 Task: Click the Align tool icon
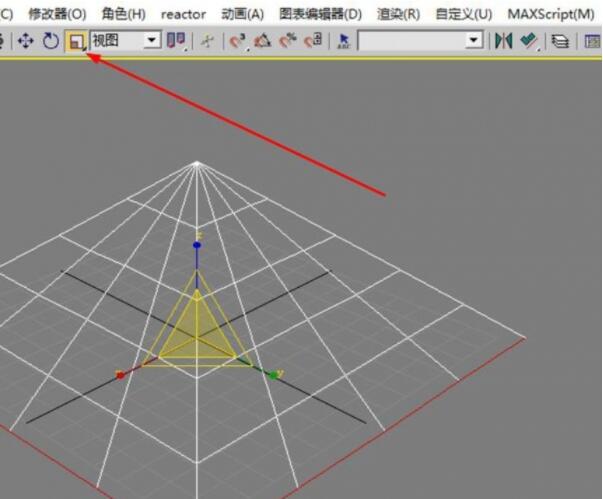click(x=528, y=41)
